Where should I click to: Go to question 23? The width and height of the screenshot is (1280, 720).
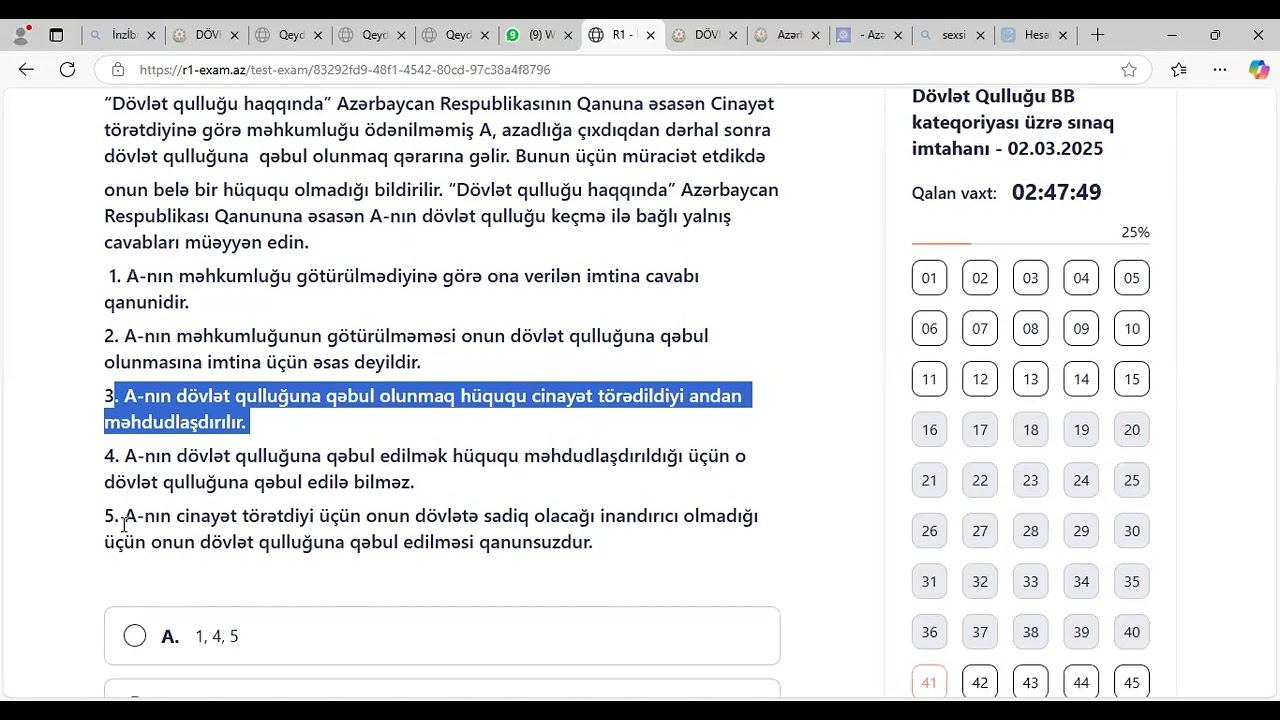click(x=1030, y=480)
